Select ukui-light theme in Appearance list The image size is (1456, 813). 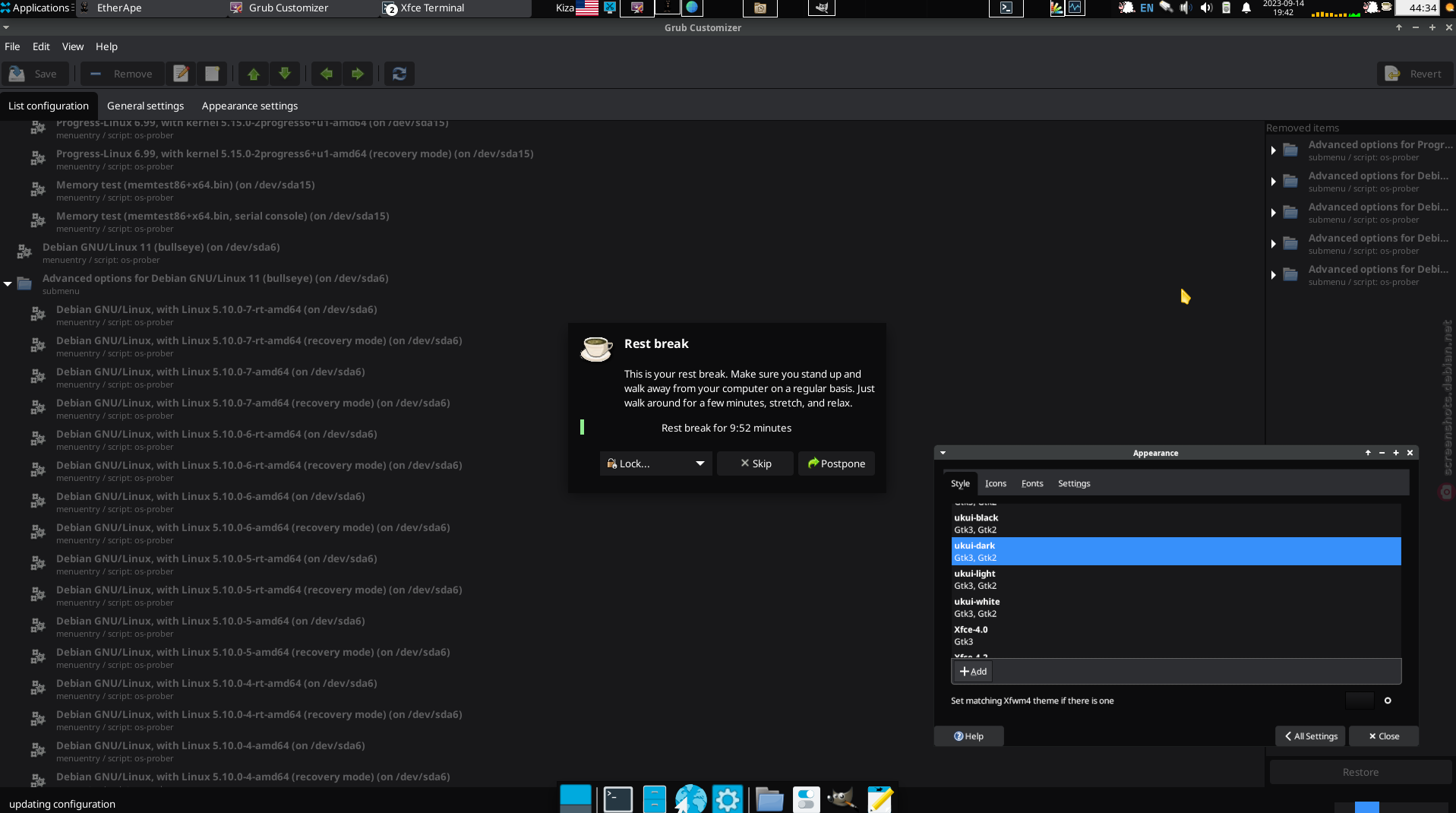tap(1176, 580)
